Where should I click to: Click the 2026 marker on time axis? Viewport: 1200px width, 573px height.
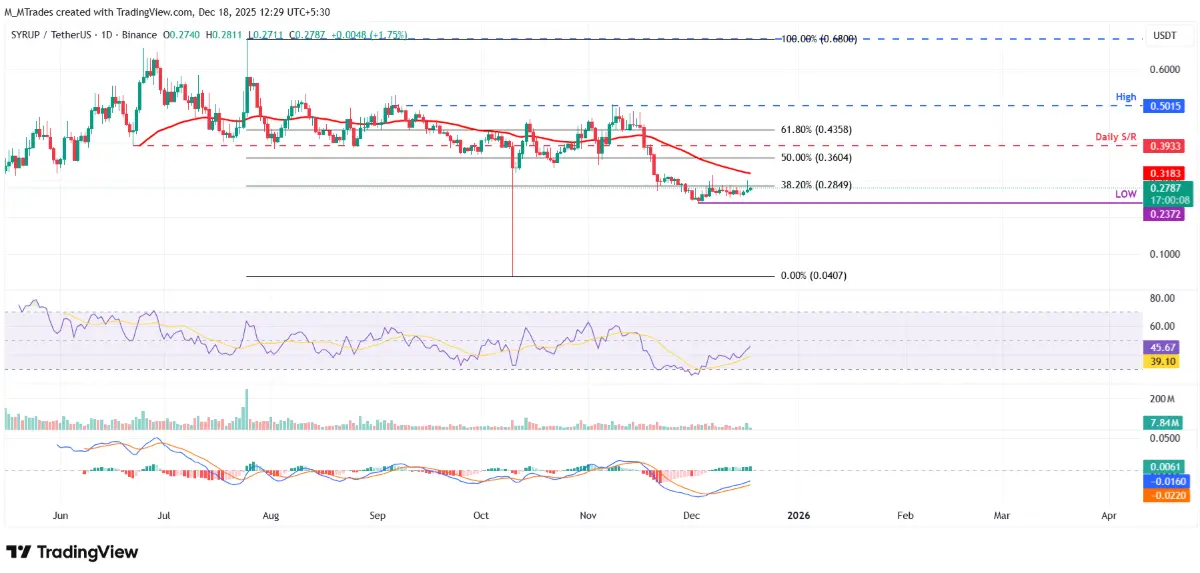click(x=798, y=516)
